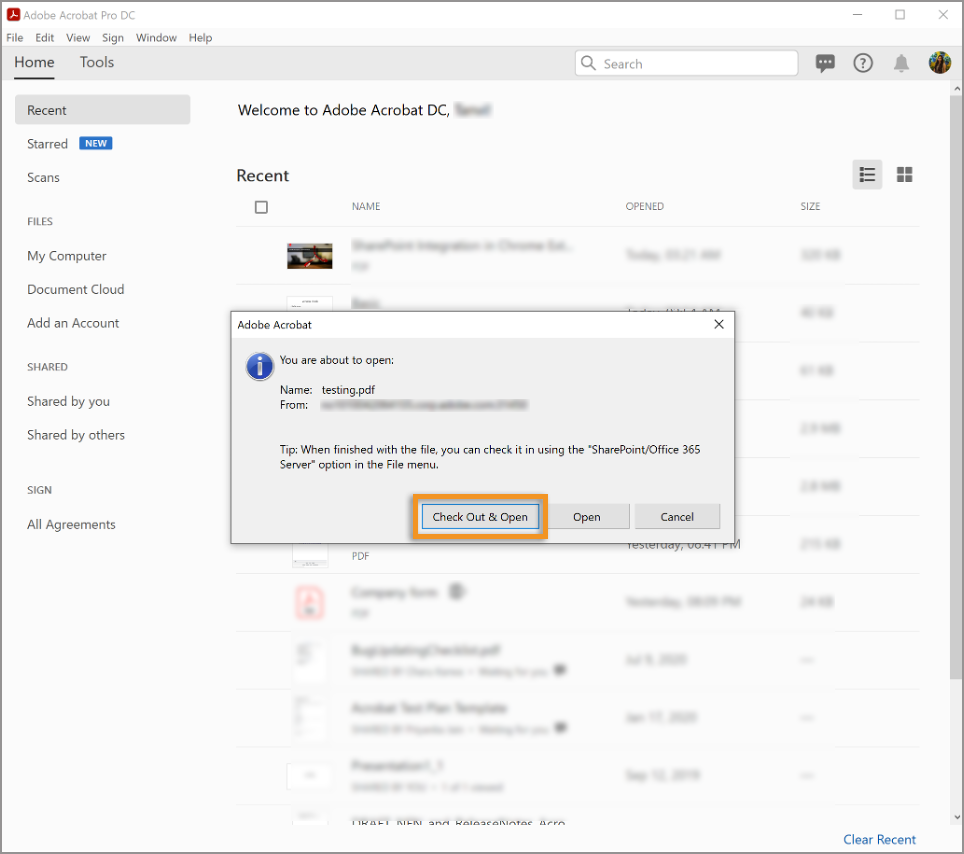Click the Open button in dialog
The width and height of the screenshot is (964, 854).
587,517
